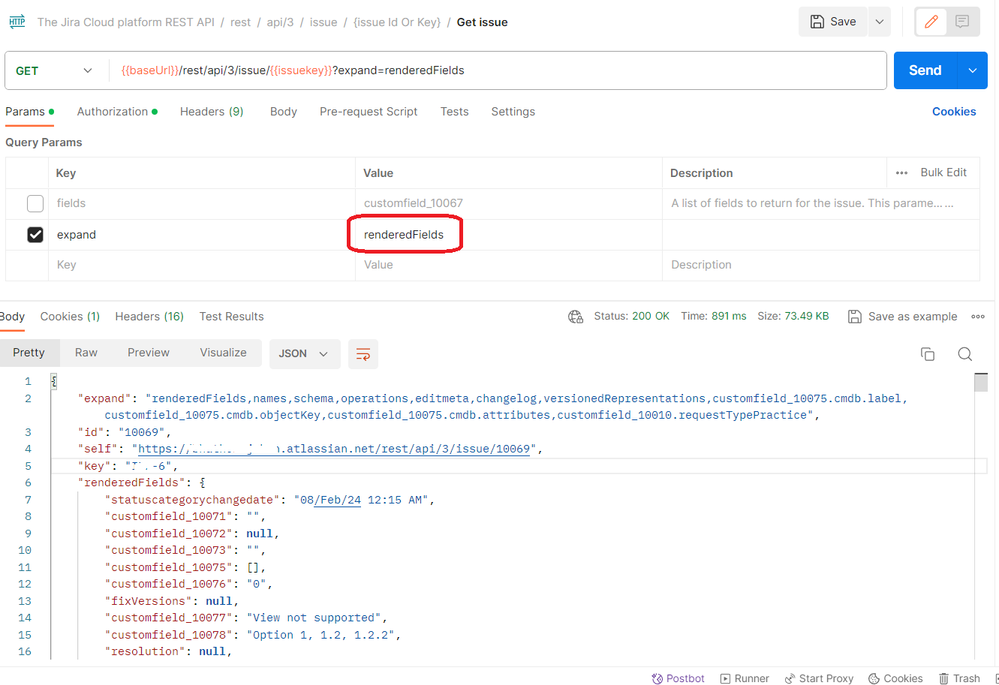Click the Save as example icon
999x685 pixels.
[x=854, y=317]
